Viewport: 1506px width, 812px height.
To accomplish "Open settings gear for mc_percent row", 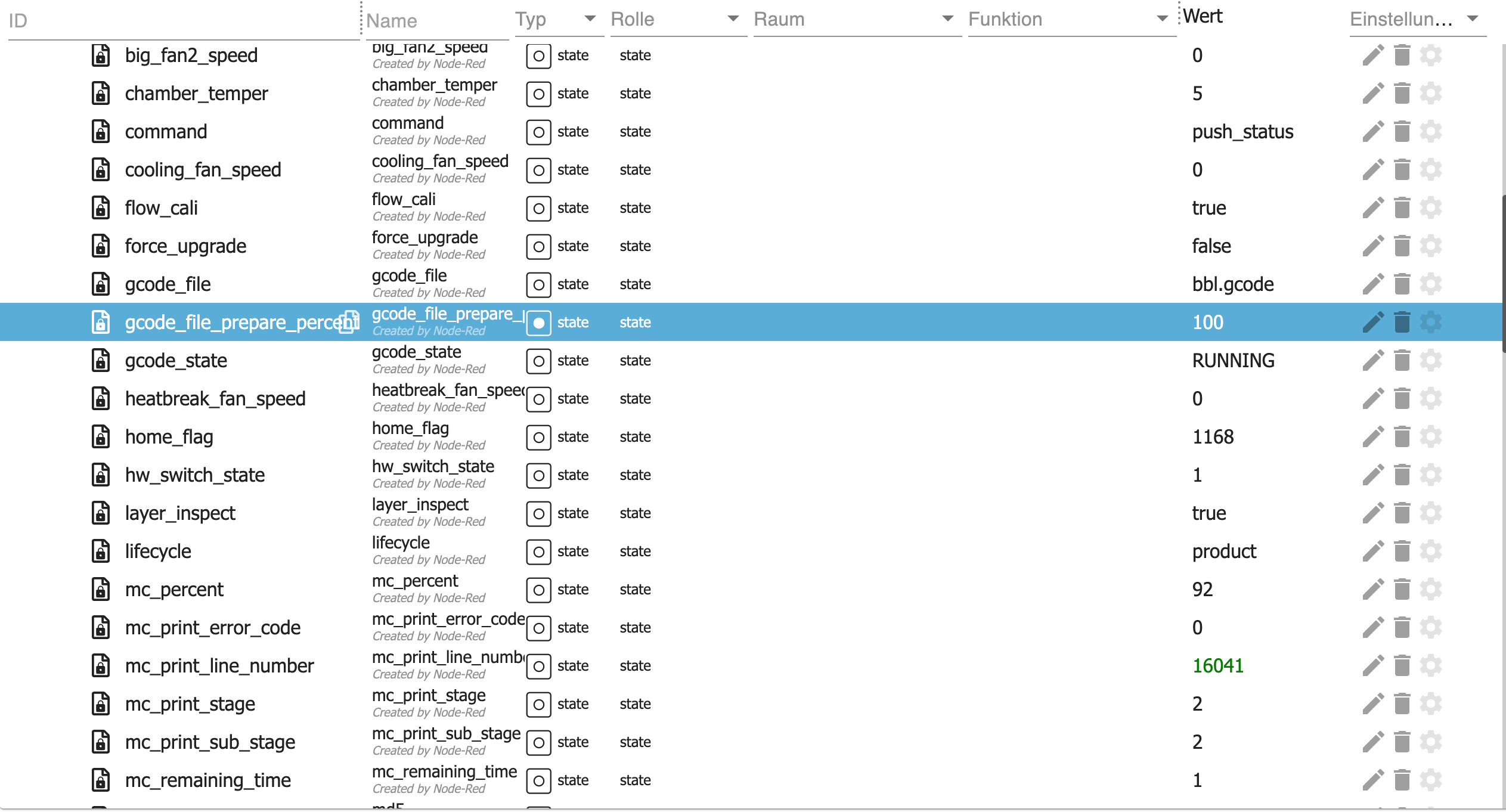I will 1431,590.
